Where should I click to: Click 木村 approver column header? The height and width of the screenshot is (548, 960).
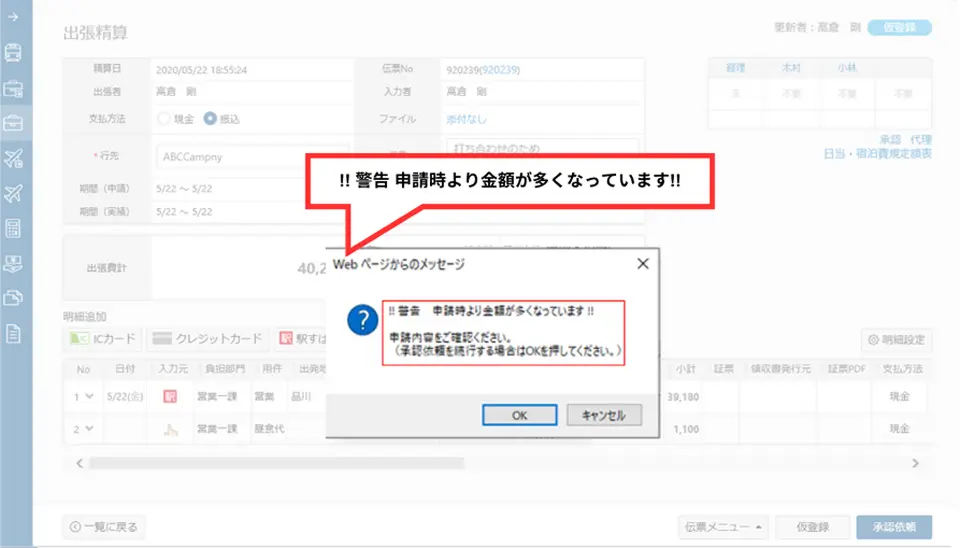coord(791,68)
